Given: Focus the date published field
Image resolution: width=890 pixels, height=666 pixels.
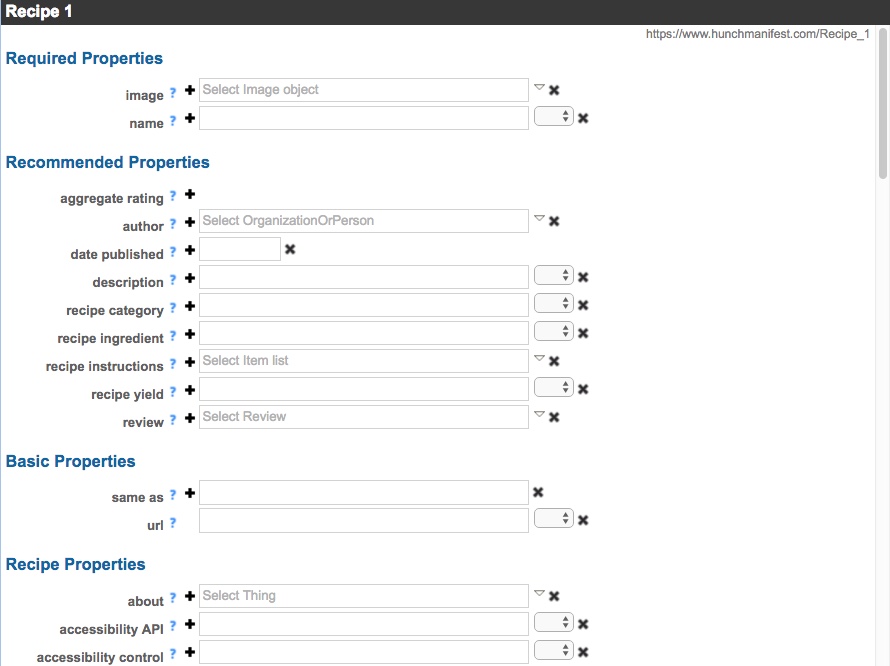Looking at the screenshot, I should tap(240, 249).
